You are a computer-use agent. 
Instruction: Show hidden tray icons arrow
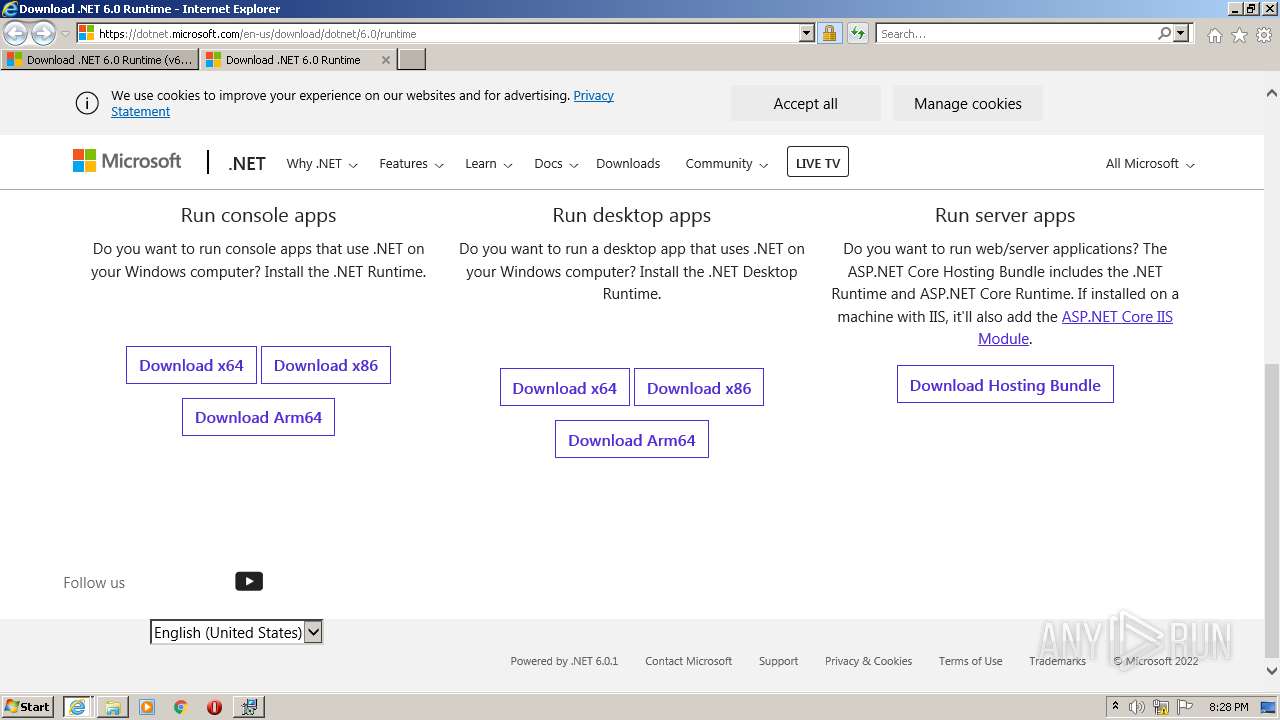click(x=1115, y=706)
